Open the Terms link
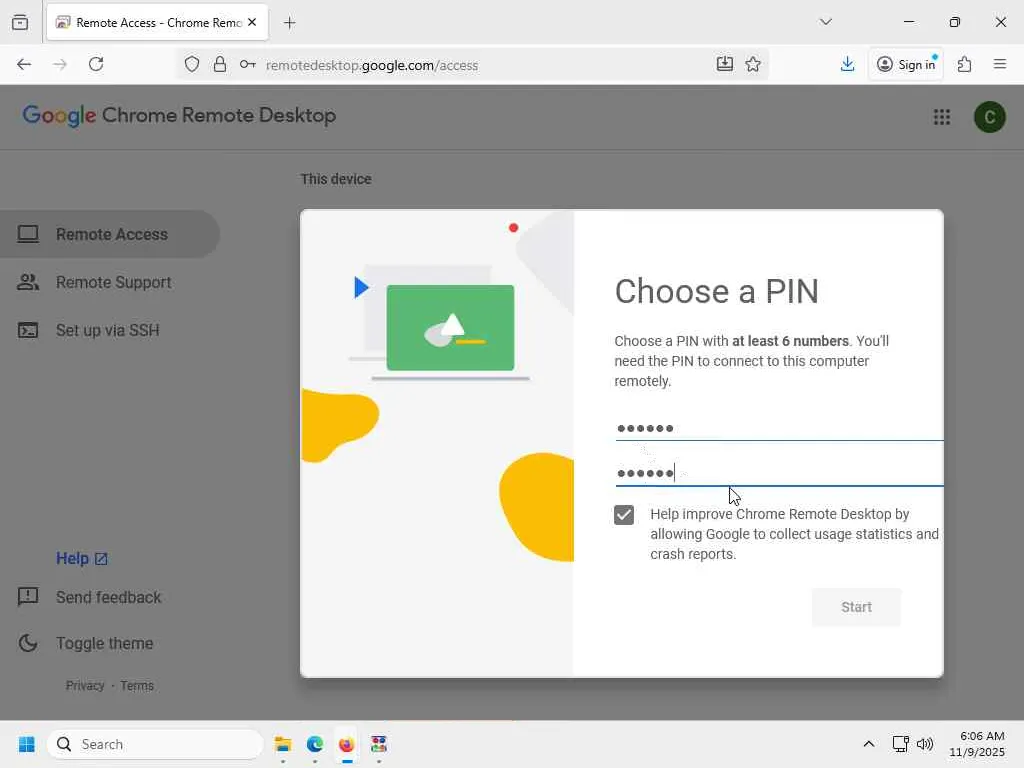1024x768 pixels. click(137, 686)
